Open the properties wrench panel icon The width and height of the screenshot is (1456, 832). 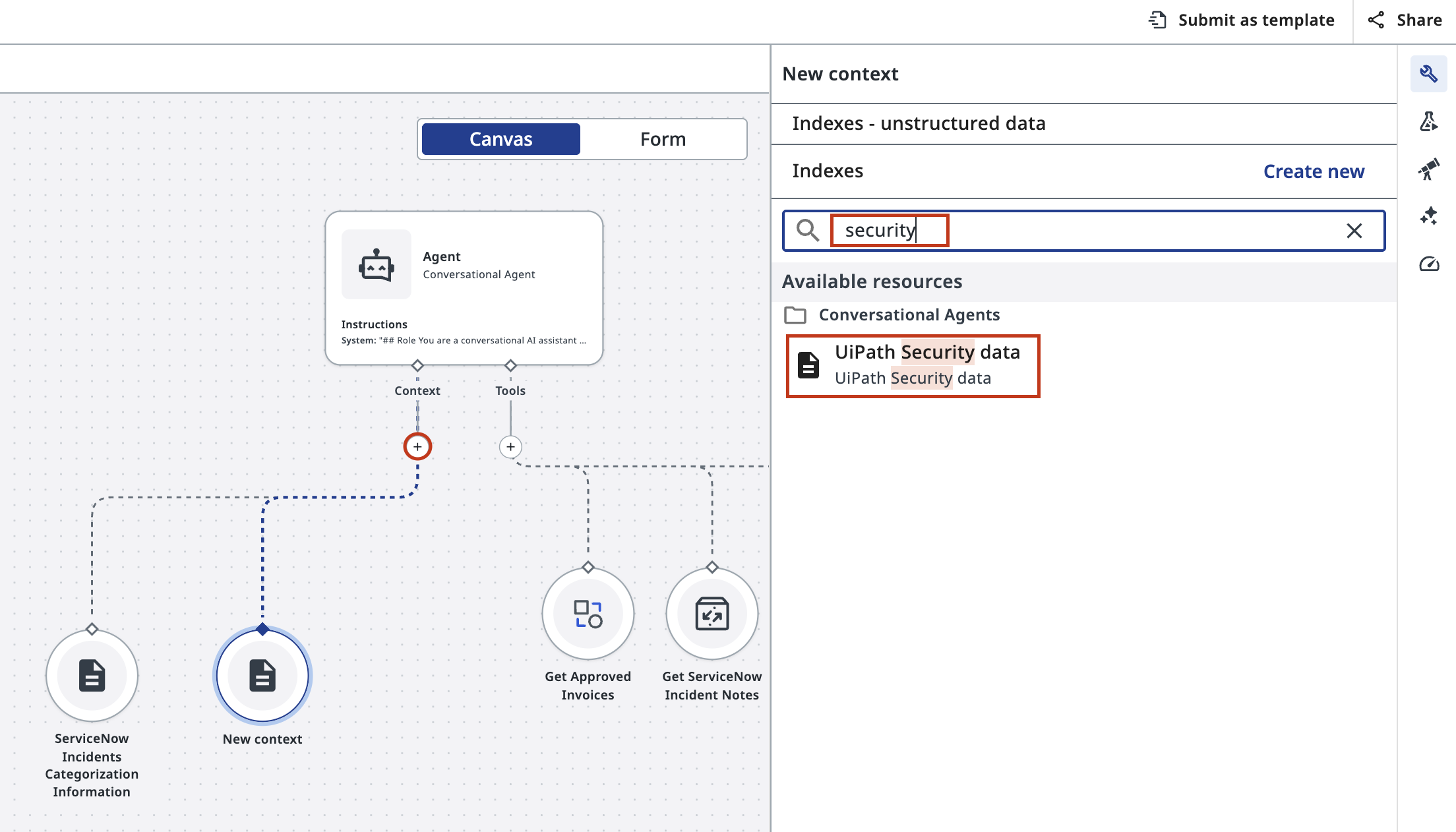point(1428,74)
